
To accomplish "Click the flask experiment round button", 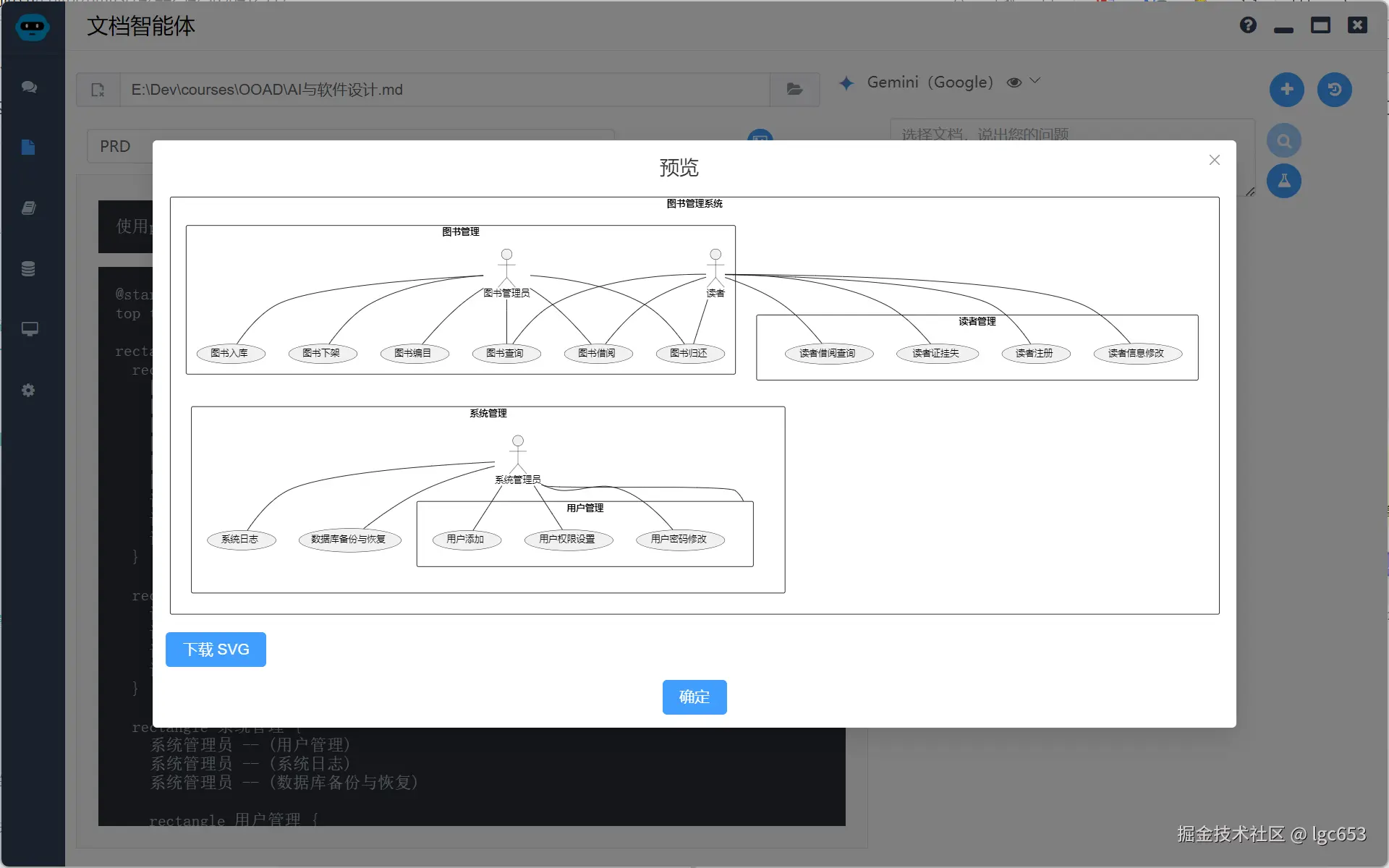I will pos(1283,181).
